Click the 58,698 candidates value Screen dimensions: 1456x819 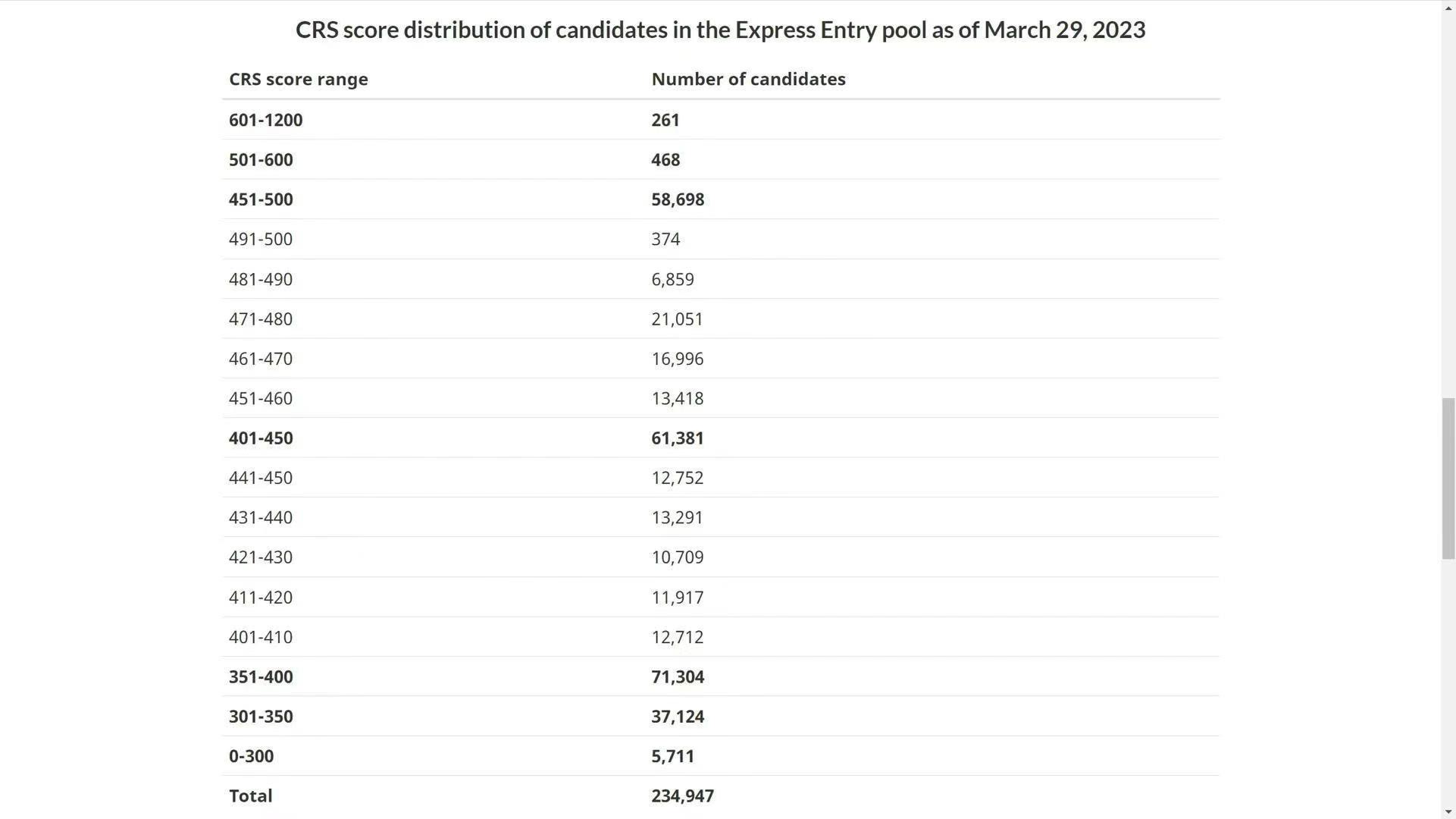pos(678,199)
